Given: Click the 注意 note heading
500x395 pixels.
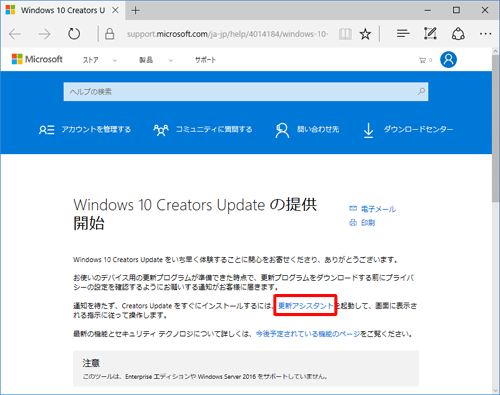Looking at the screenshot, I should point(91,363).
